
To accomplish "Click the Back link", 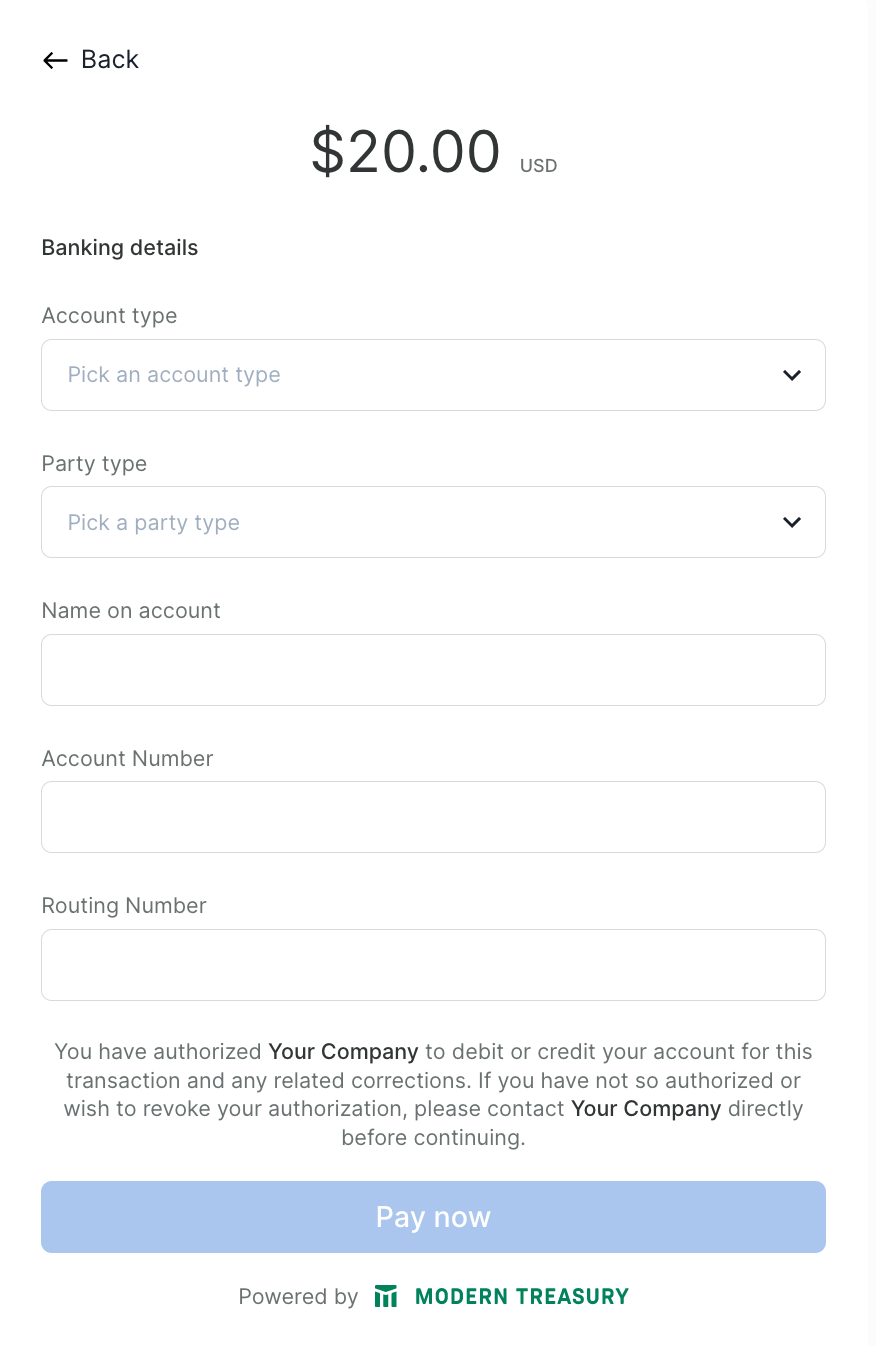I will pyautogui.click(x=110, y=60).
